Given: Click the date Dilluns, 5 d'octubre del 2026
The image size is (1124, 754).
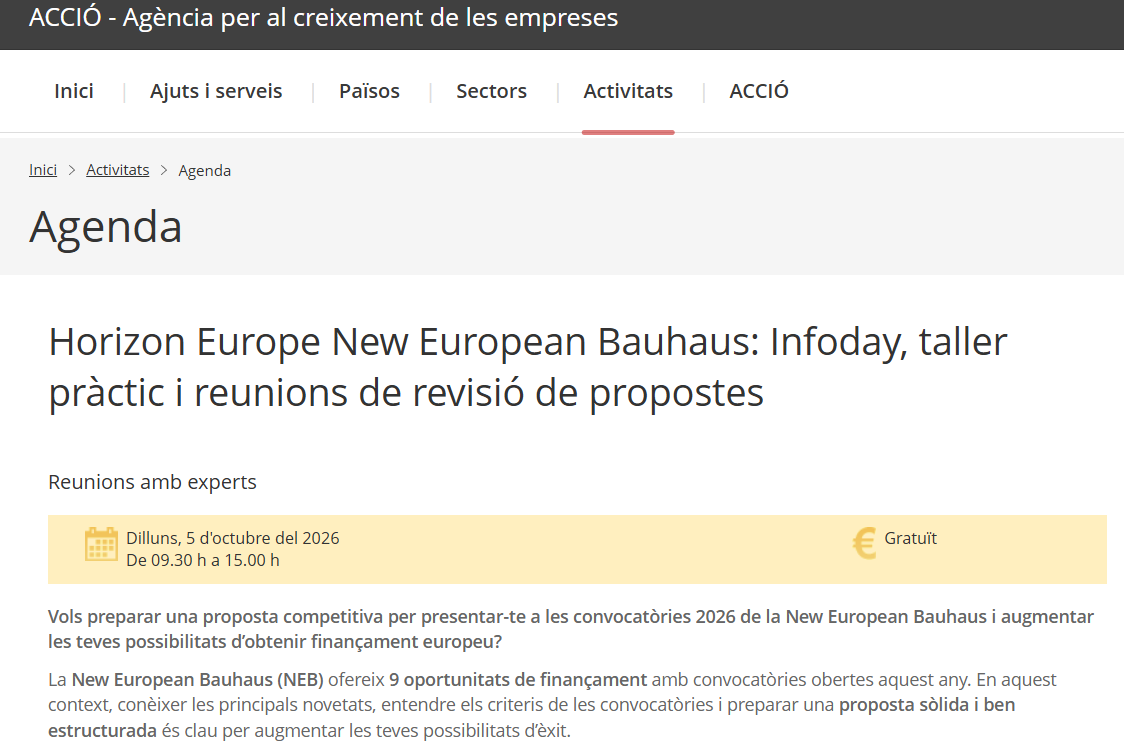Looking at the screenshot, I should 233,538.
